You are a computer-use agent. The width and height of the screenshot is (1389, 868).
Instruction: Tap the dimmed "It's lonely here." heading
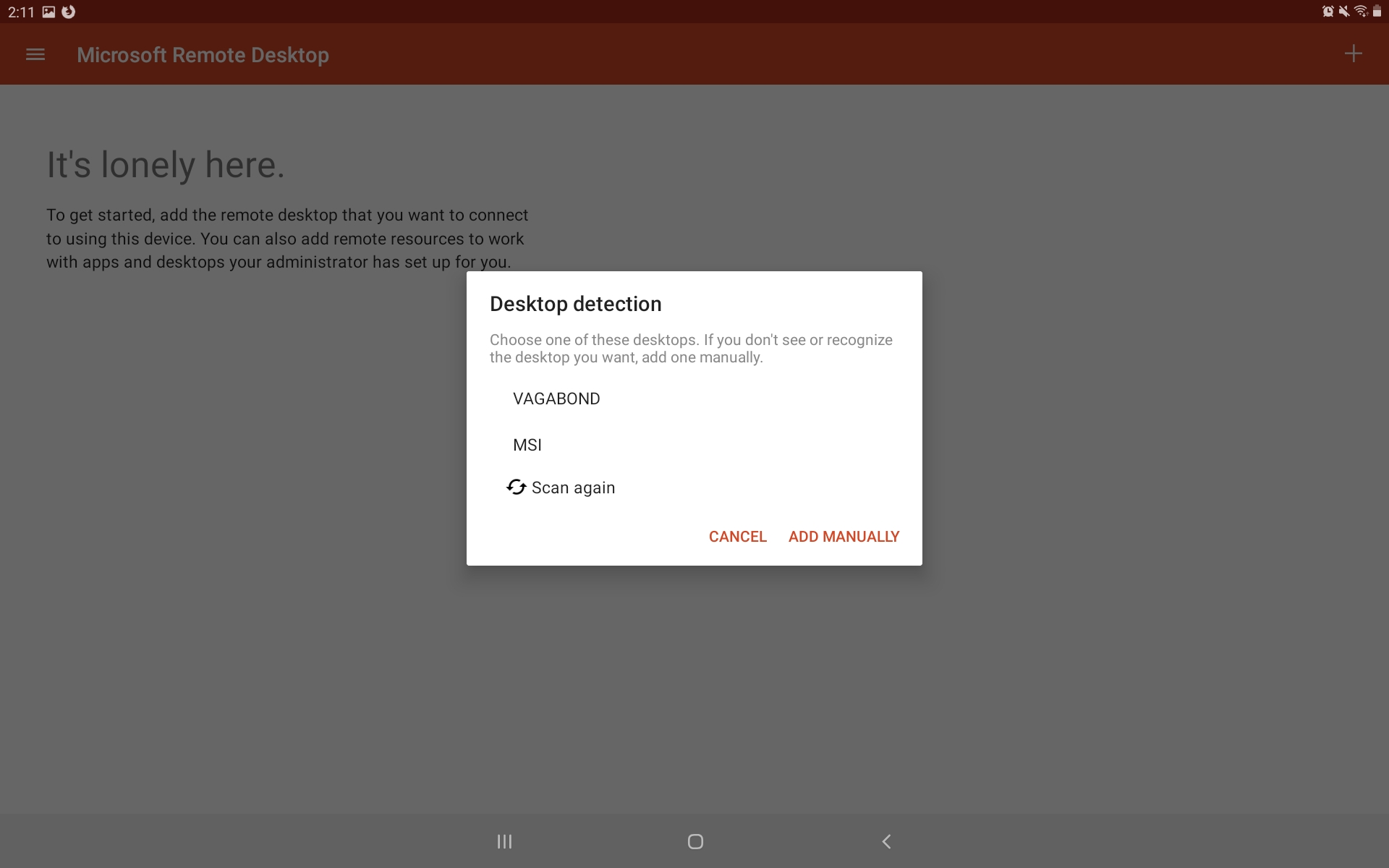pos(166,165)
